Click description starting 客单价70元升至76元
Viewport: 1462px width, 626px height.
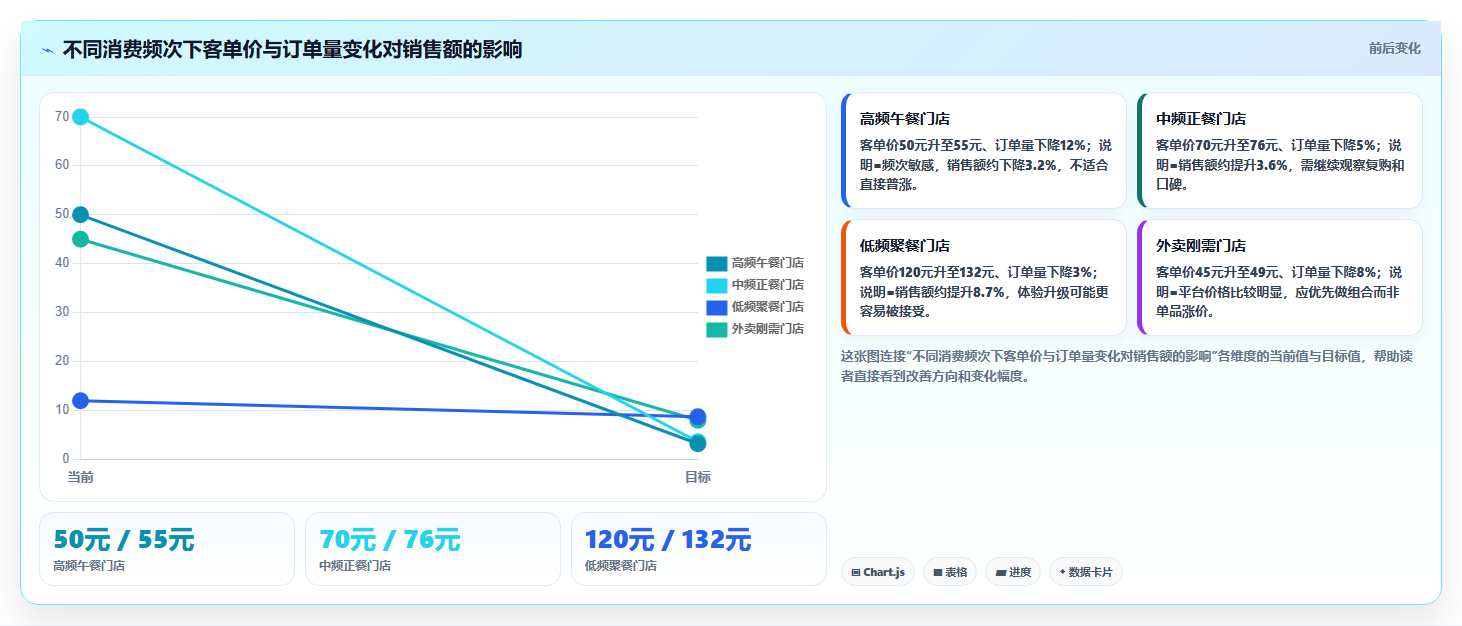coord(1281,165)
